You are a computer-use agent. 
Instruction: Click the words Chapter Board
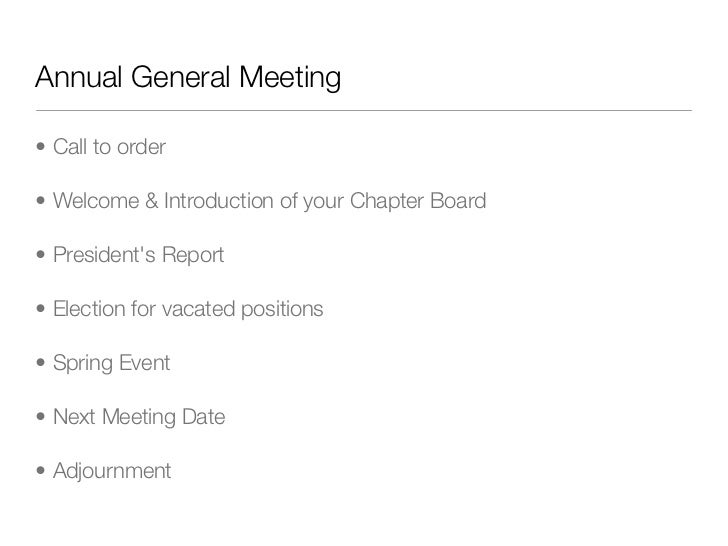click(418, 202)
